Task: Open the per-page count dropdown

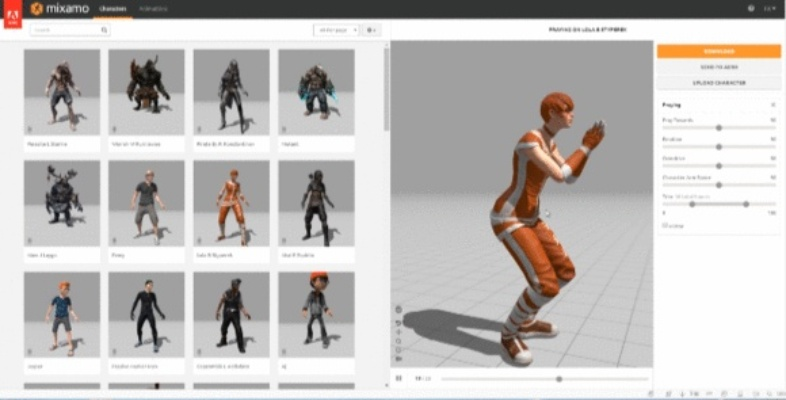Action: pos(335,30)
